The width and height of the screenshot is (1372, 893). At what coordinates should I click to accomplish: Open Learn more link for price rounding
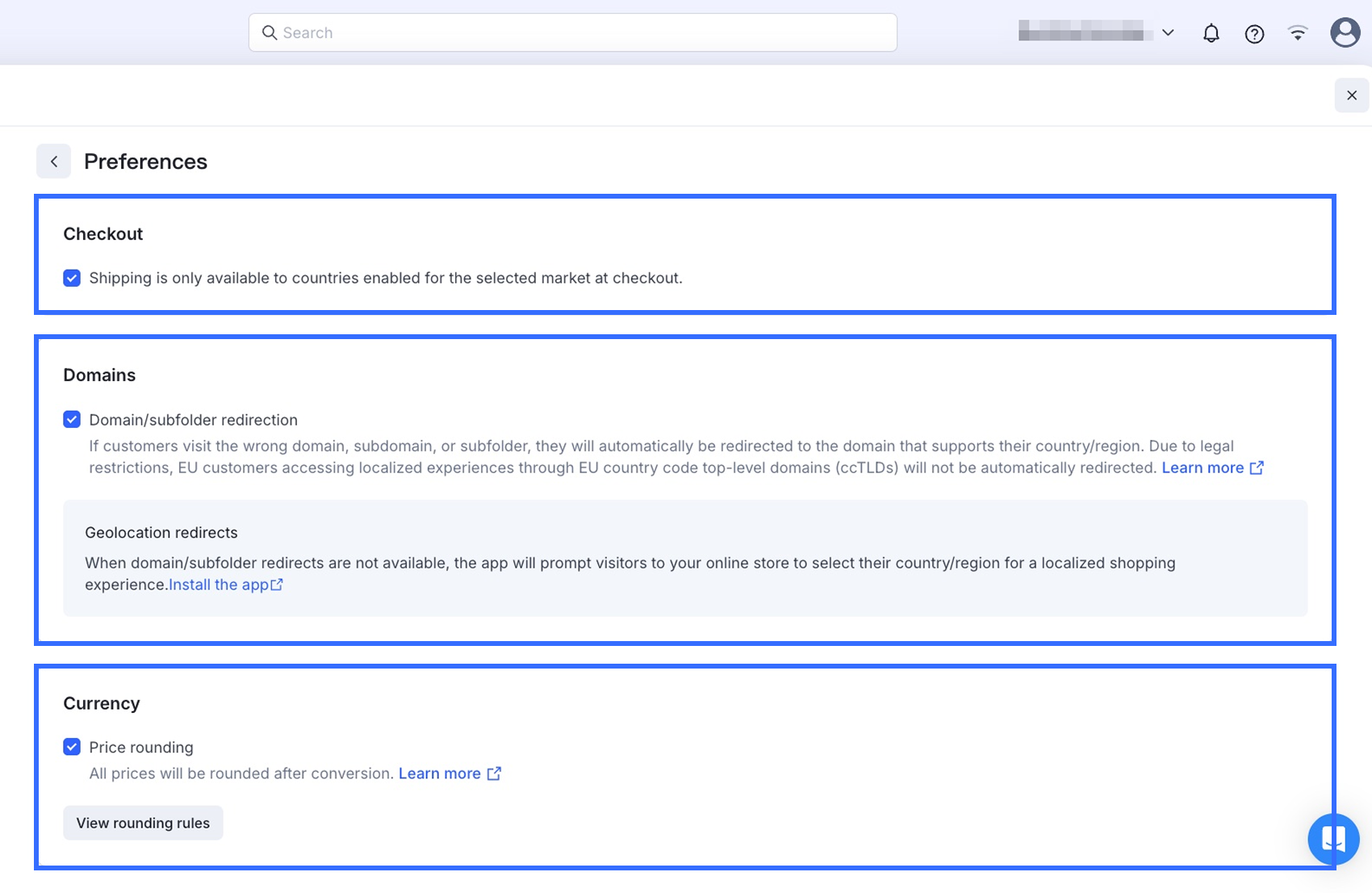[x=440, y=774]
